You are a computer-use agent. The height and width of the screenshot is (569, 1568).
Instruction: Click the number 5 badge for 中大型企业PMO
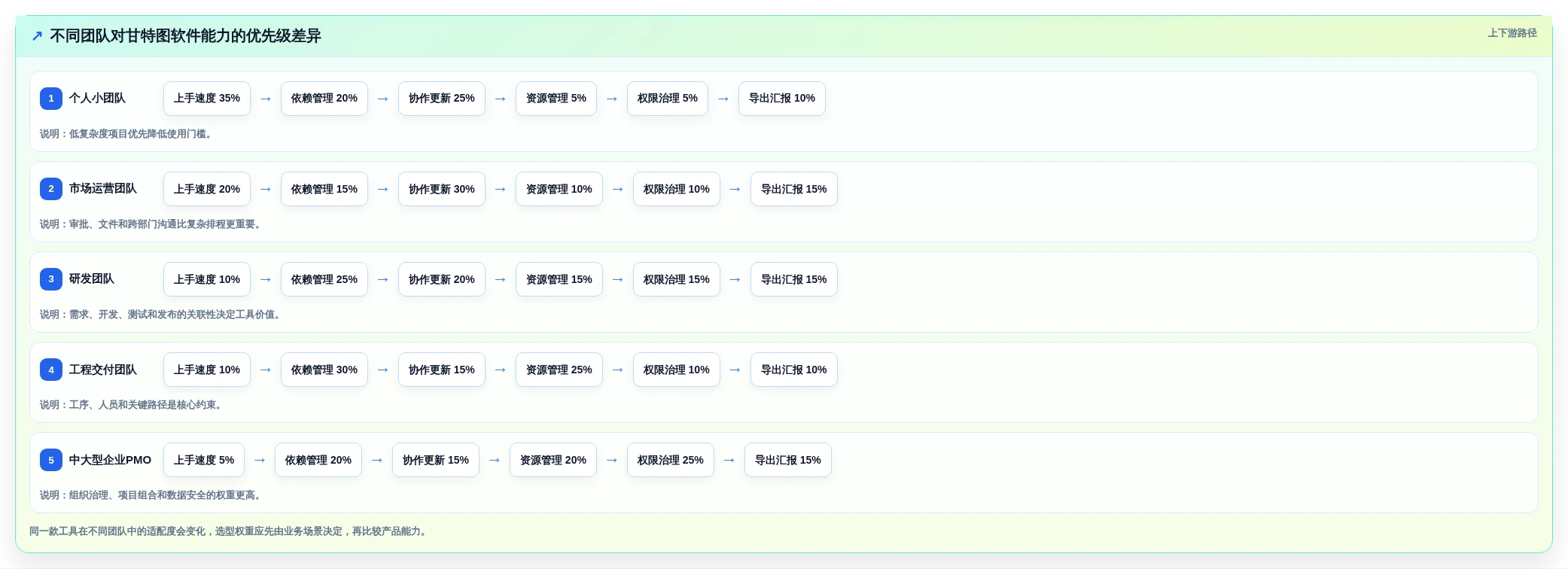click(51, 460)
